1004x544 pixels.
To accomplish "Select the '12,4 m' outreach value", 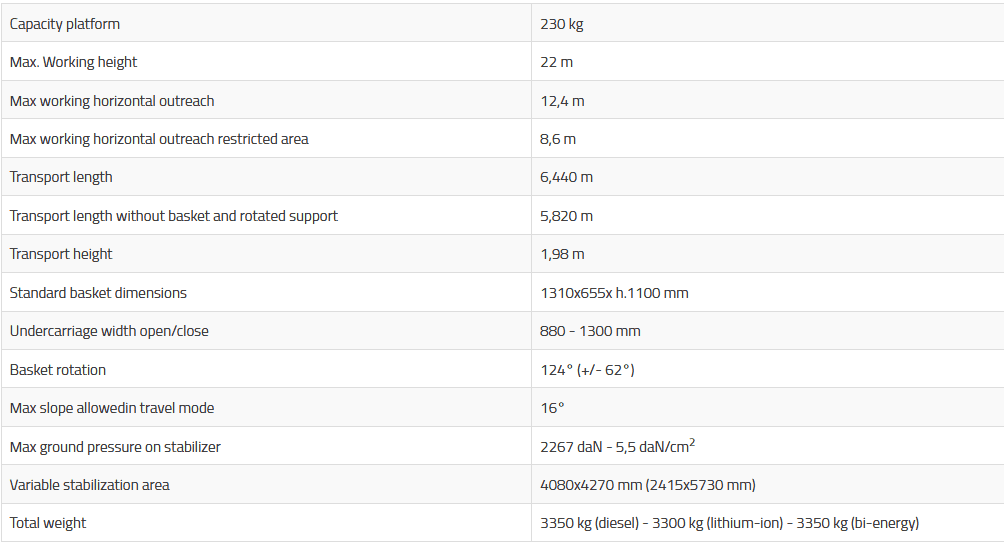I will 562,101.
